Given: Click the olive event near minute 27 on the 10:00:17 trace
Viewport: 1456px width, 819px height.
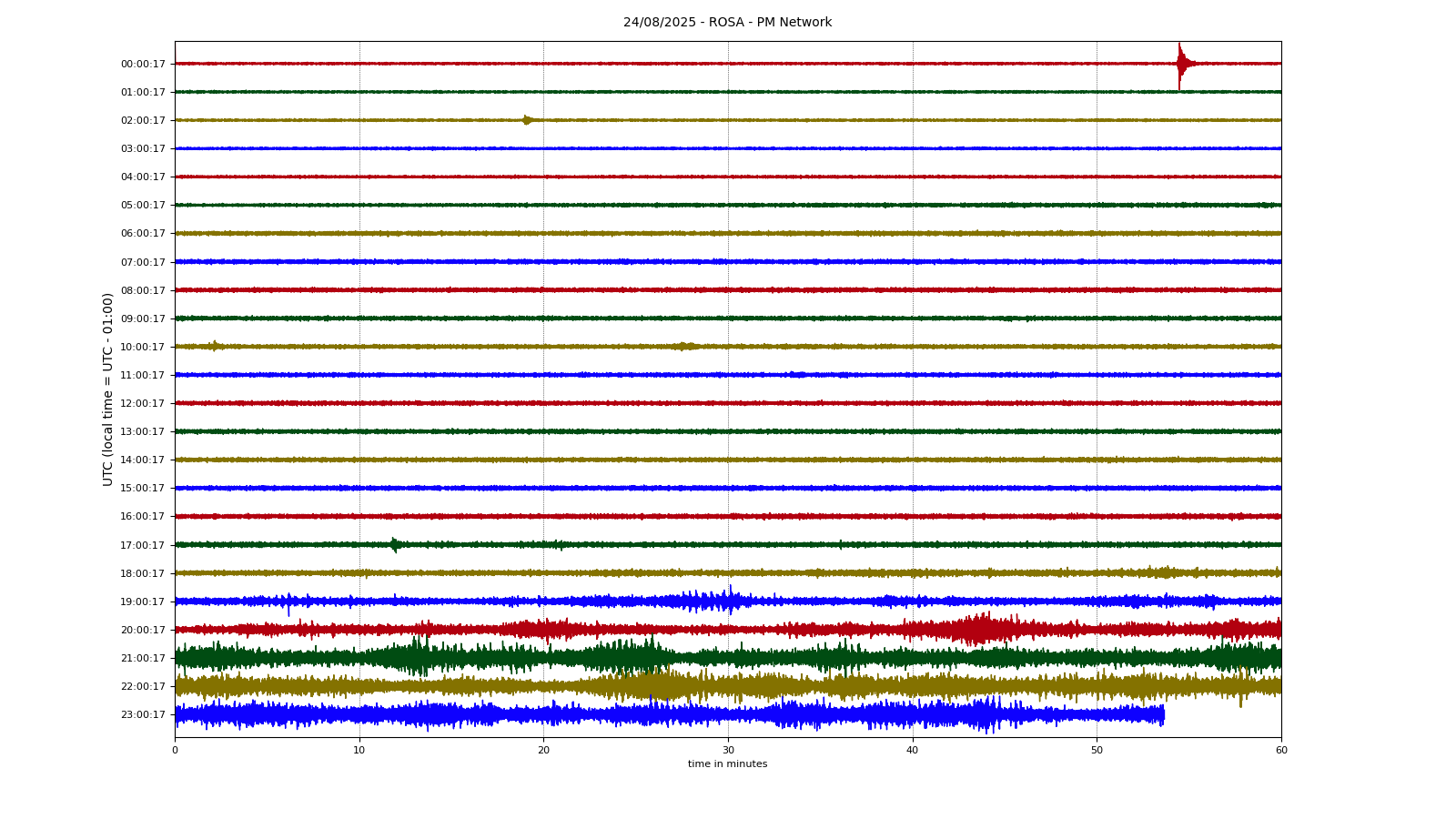Looking at the screenshot, I should click(685, 347).
